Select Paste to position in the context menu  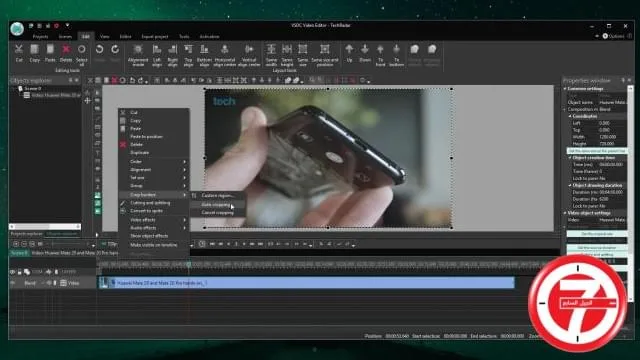tap(154, 137)
